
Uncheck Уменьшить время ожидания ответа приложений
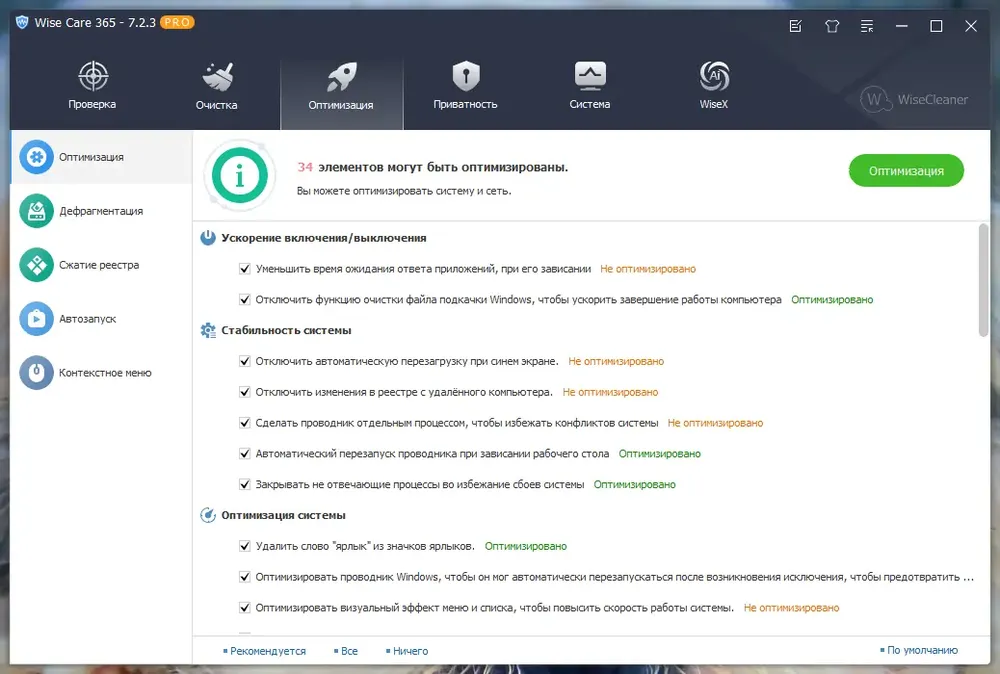pyautogui.click(x=244, y=268)
